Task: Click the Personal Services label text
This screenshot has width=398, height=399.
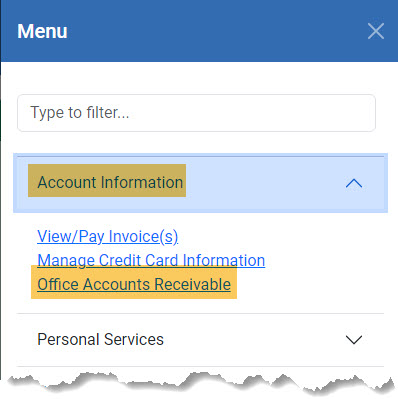Action: (x=100, y=339)
